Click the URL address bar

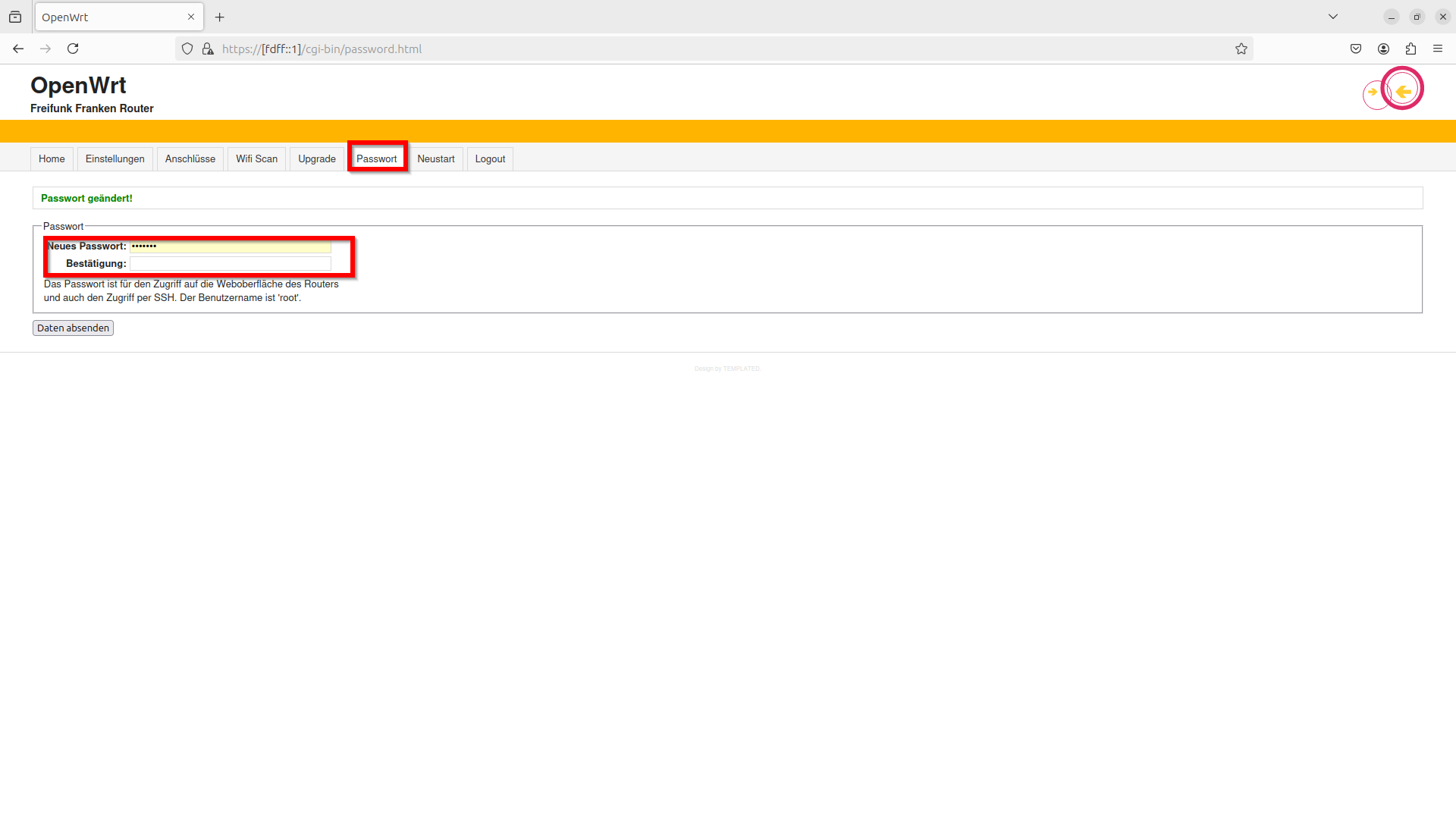(x=682, y=49)
